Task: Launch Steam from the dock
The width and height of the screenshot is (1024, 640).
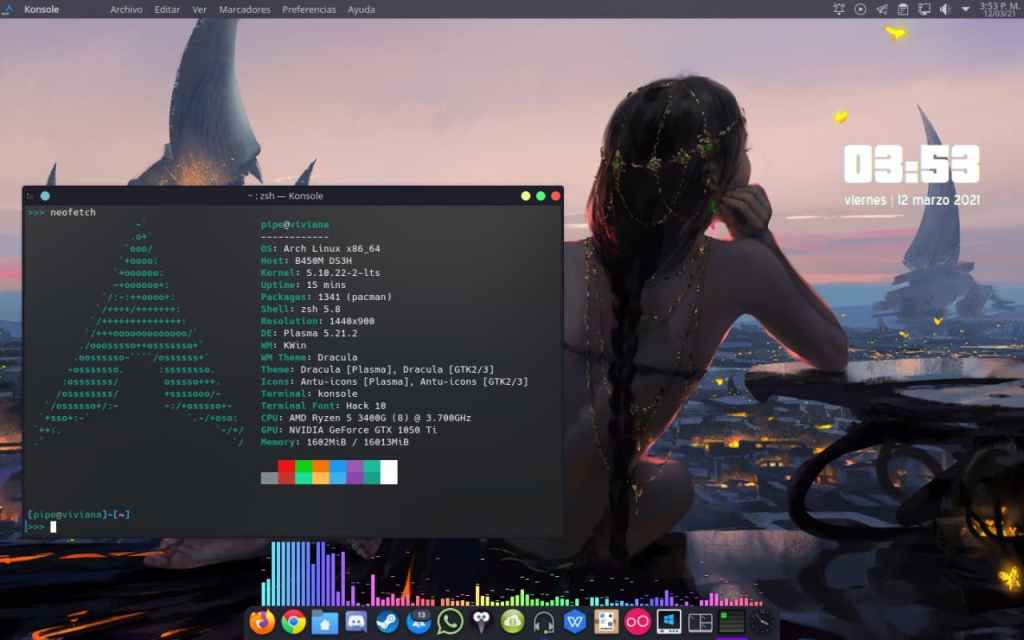Action: pos(387,622)
